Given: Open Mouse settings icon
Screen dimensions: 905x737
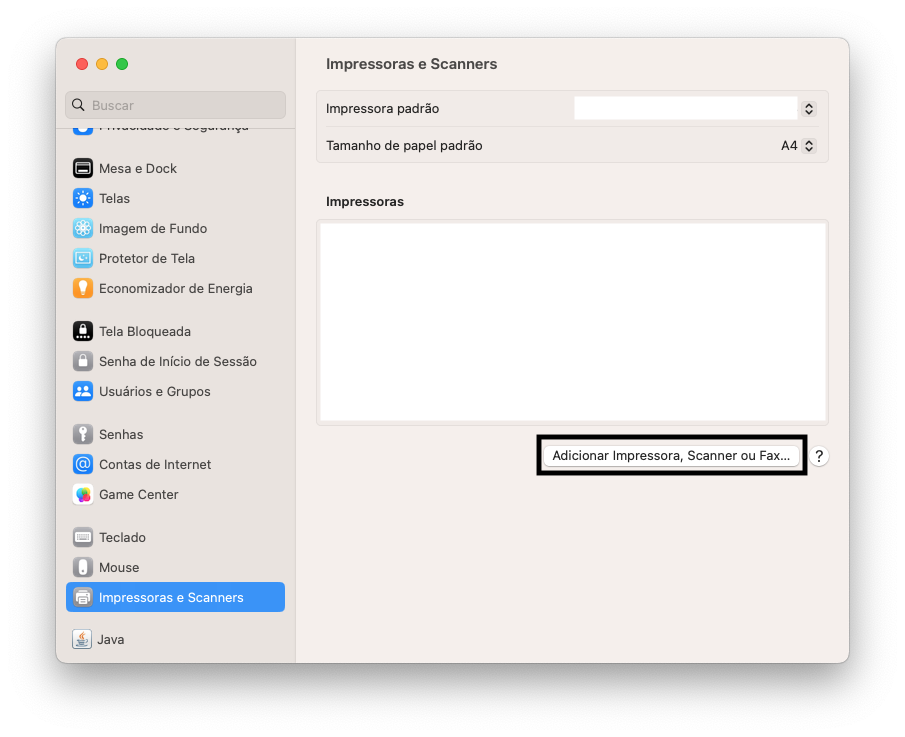Looking at the screenshot, I should (x=83, y=567).
